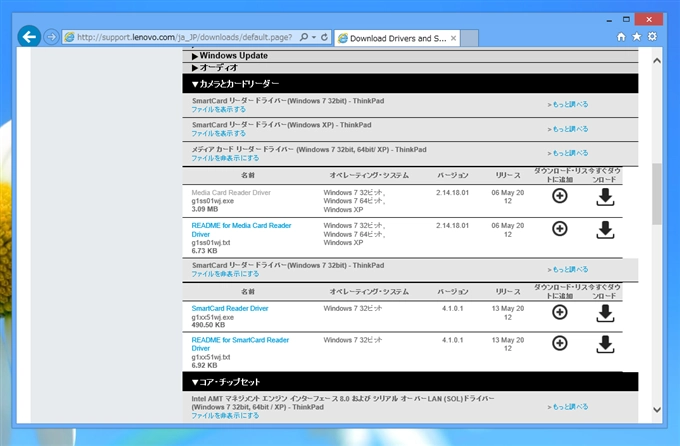Viewport: 680px width, 446px height.
Task: Refresh the page with the reload icon
Action: click(x=324, y=37)
